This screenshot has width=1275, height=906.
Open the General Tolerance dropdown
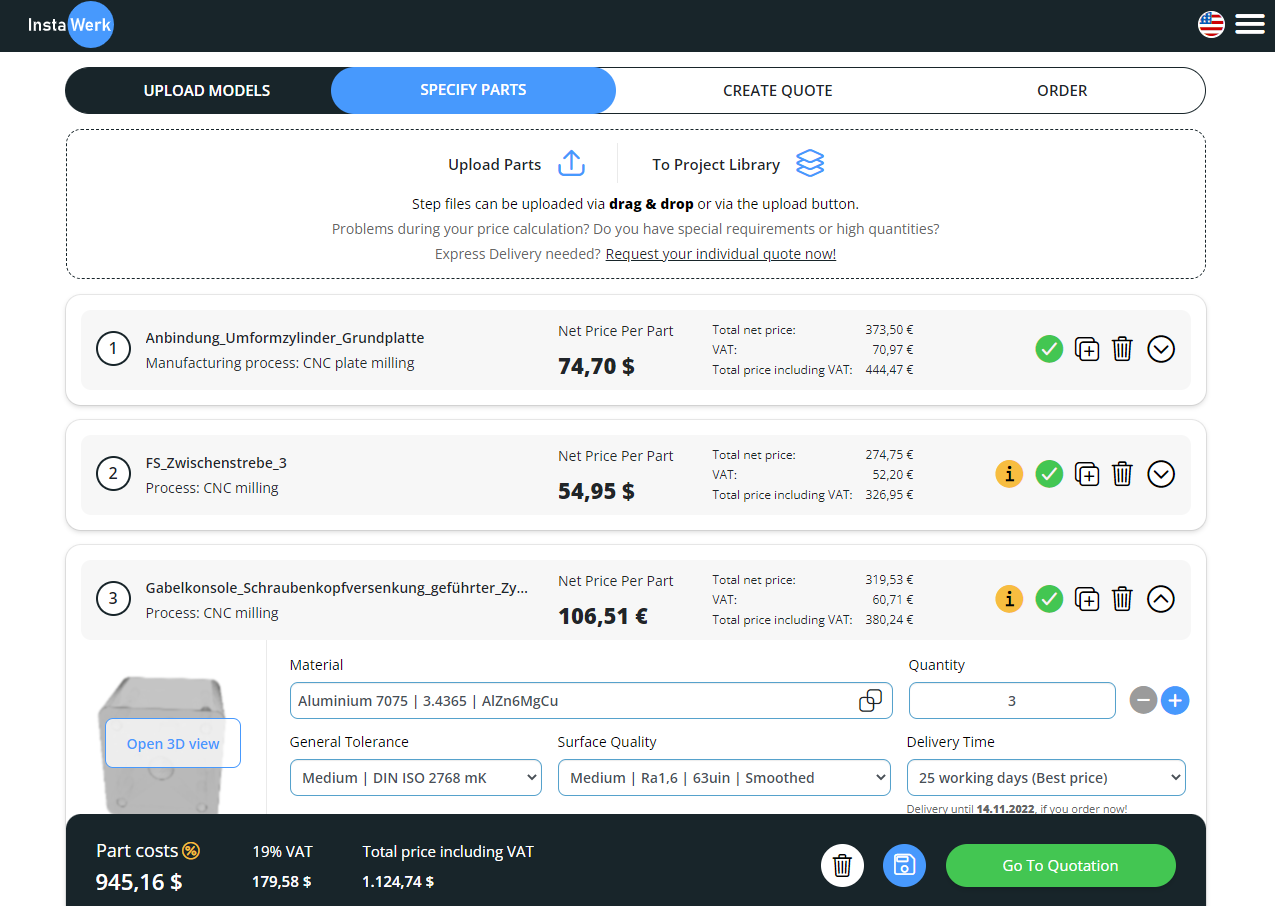click(x=415, y=778)
